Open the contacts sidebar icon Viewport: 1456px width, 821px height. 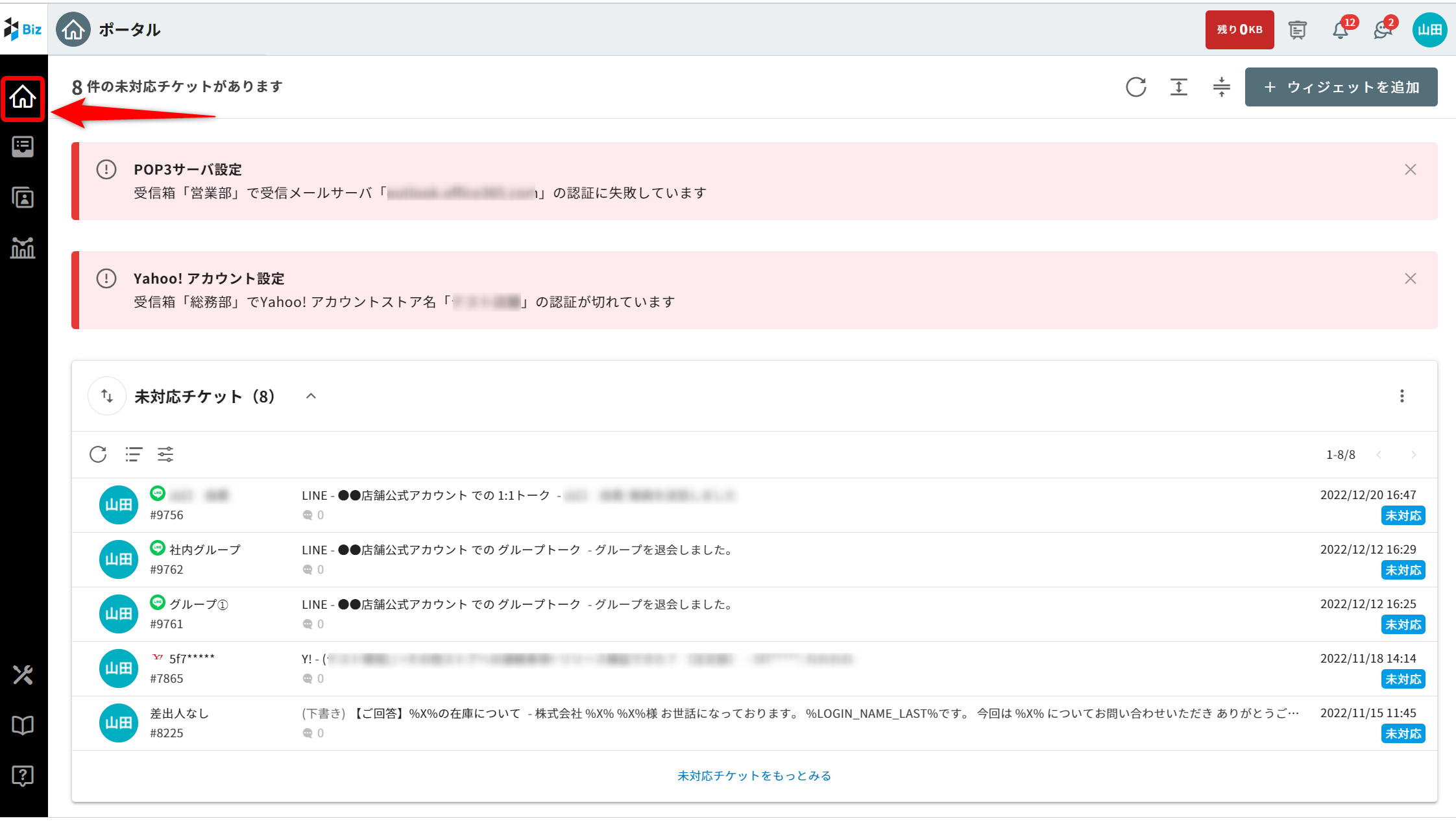pyautogui.click(x=23, y=197)
